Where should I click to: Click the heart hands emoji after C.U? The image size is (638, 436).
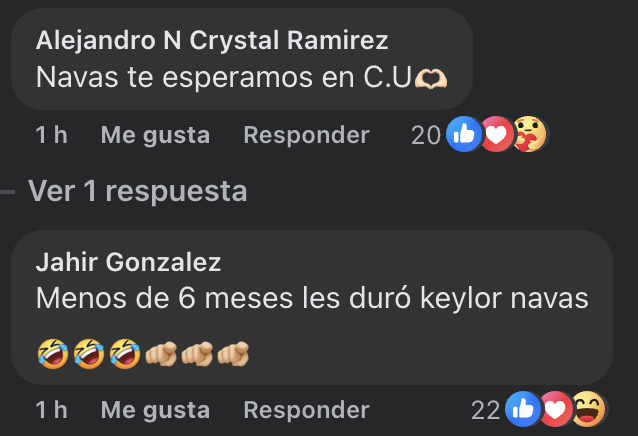click(x=431, y=78)
